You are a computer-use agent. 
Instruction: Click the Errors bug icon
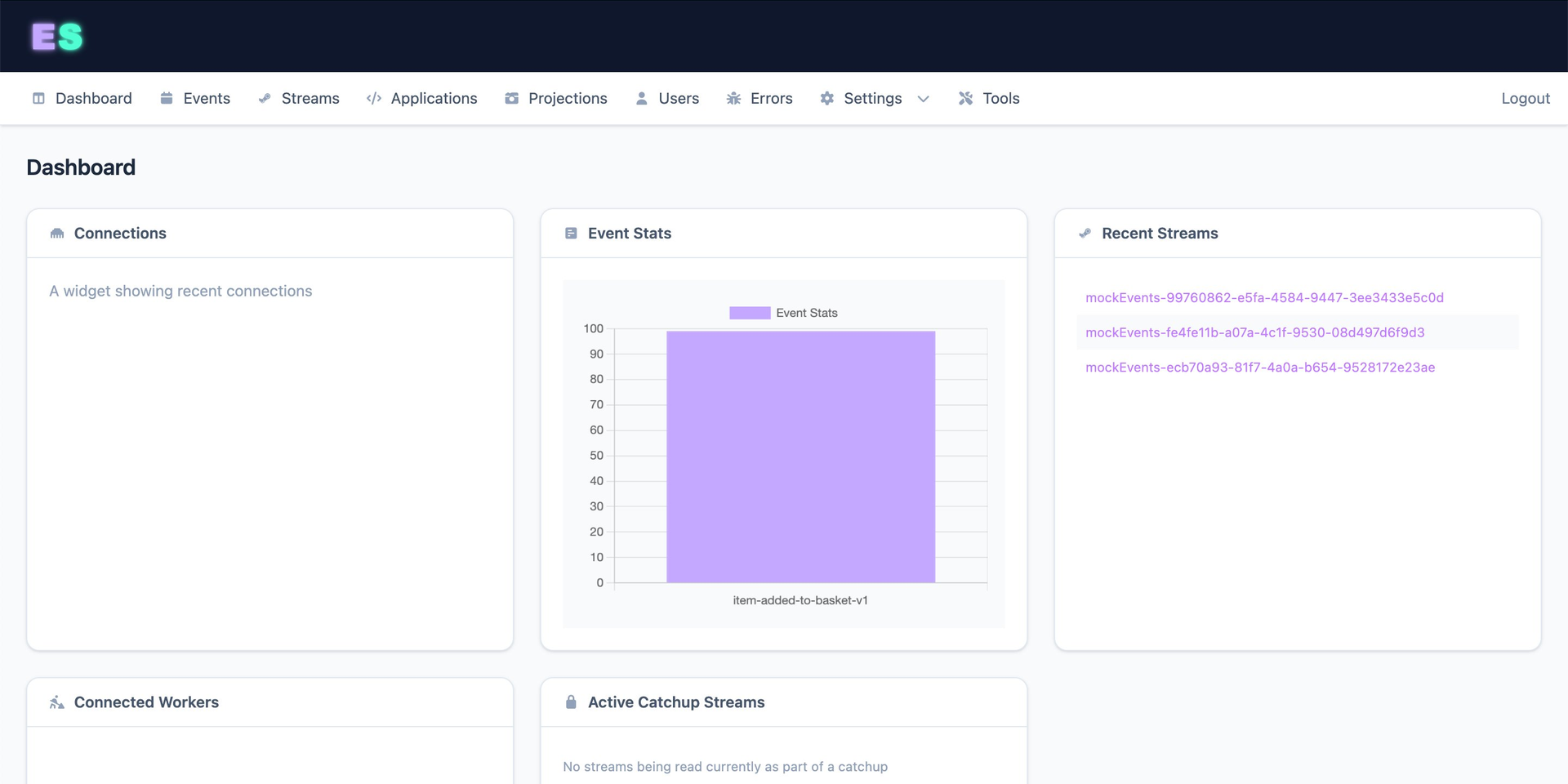pos(733,98)
